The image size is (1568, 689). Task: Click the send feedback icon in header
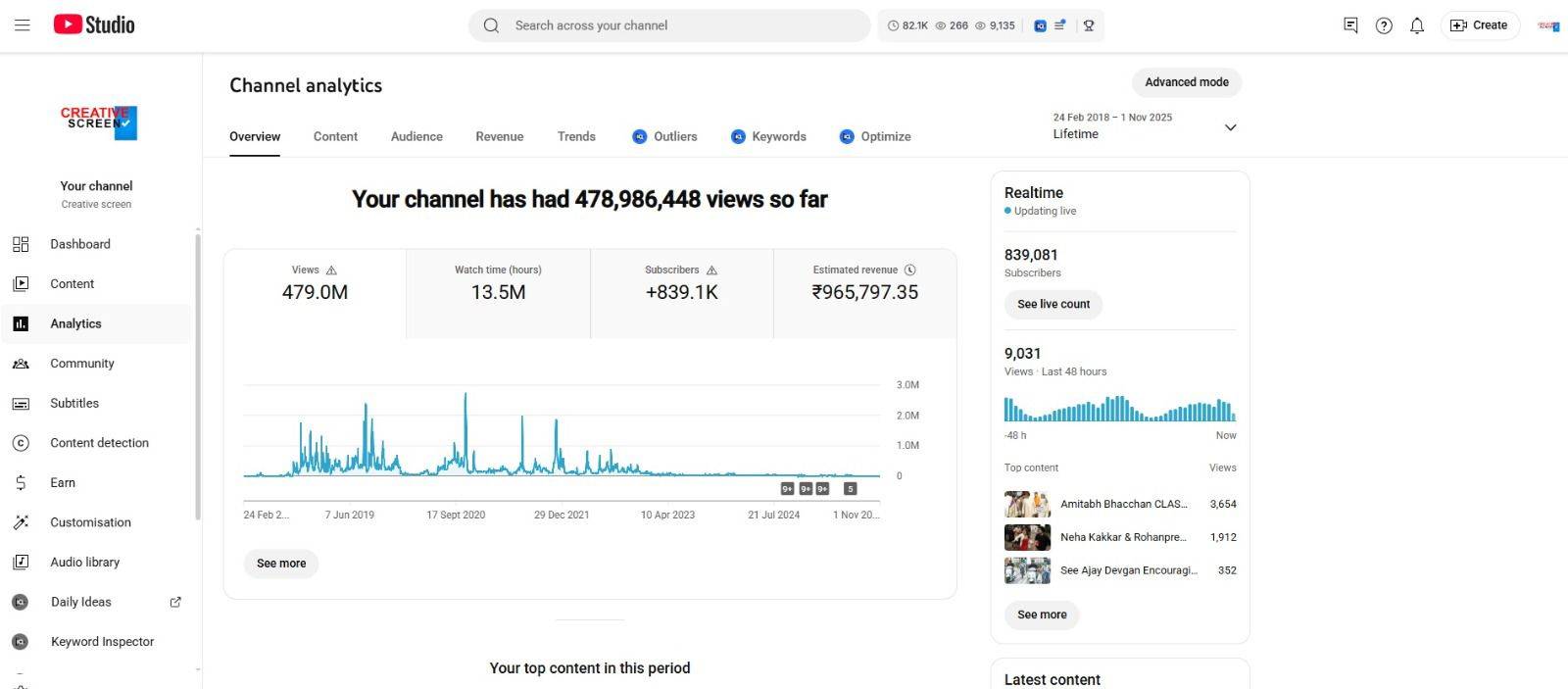tap(1350, 25)
